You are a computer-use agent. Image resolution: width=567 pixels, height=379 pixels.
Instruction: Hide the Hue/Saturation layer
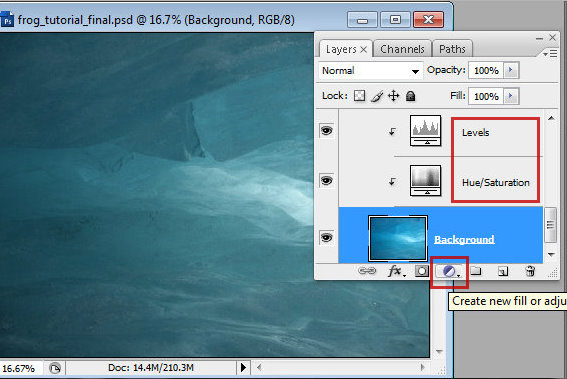(327, 180)
